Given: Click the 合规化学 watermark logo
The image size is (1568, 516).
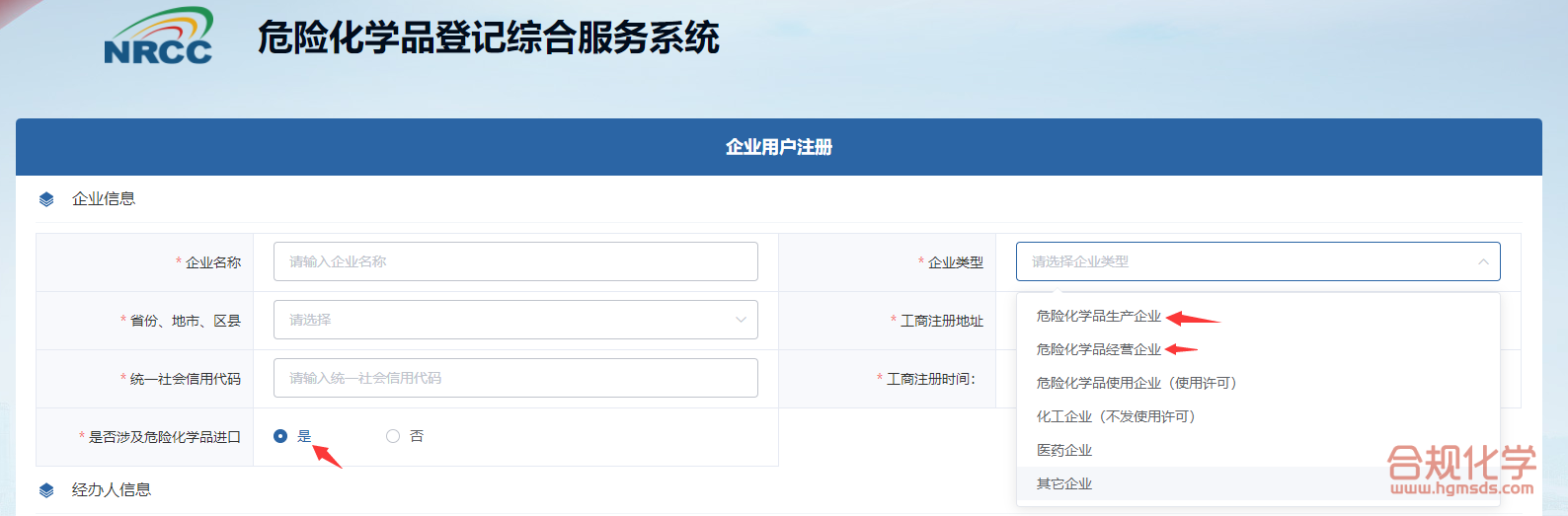Looking at the screenshot, I should tap(1460, 470).
